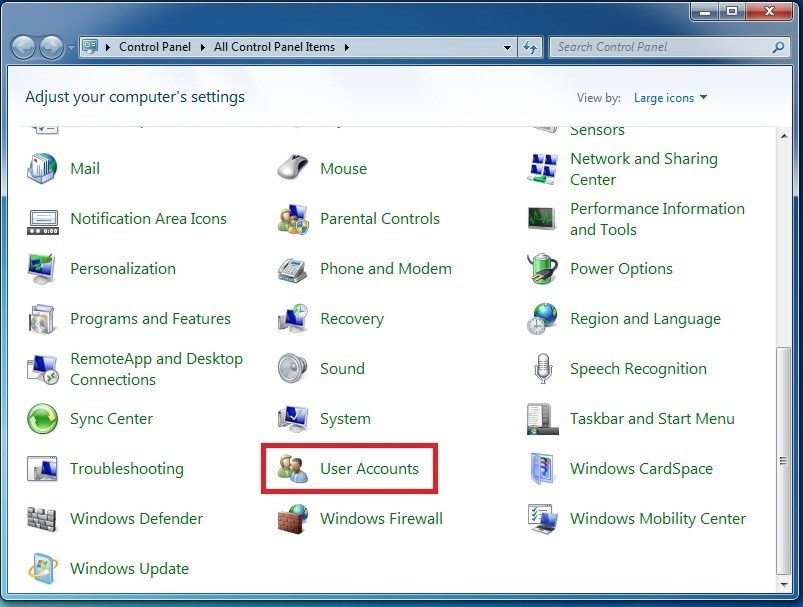Click the Control Panel address bar icon
The height and width of the screenshot is (607, 803).
pos(90,47)
